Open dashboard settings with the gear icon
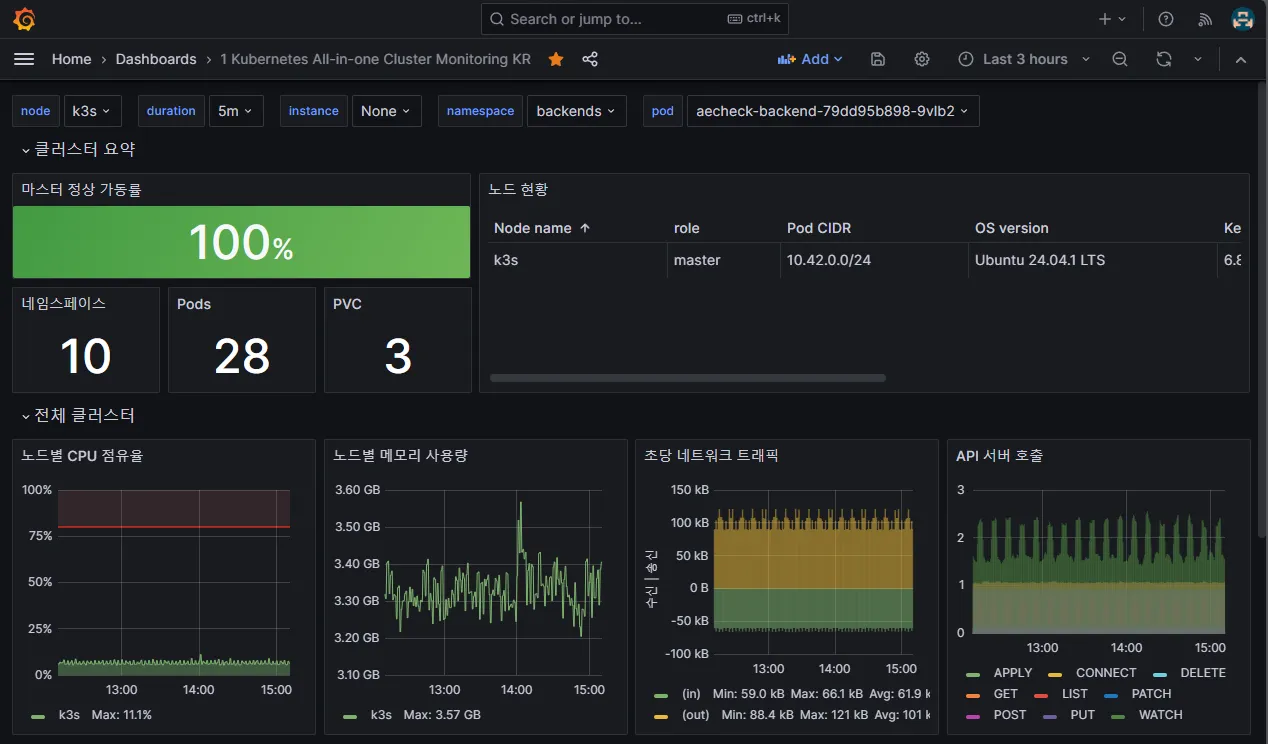 coord(921,59)
